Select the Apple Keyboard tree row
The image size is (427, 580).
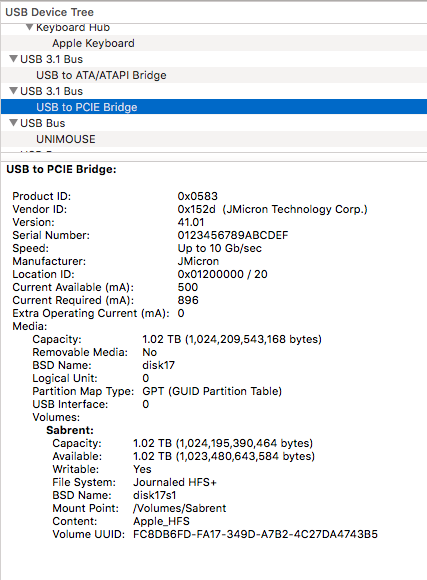pos(214,43)
